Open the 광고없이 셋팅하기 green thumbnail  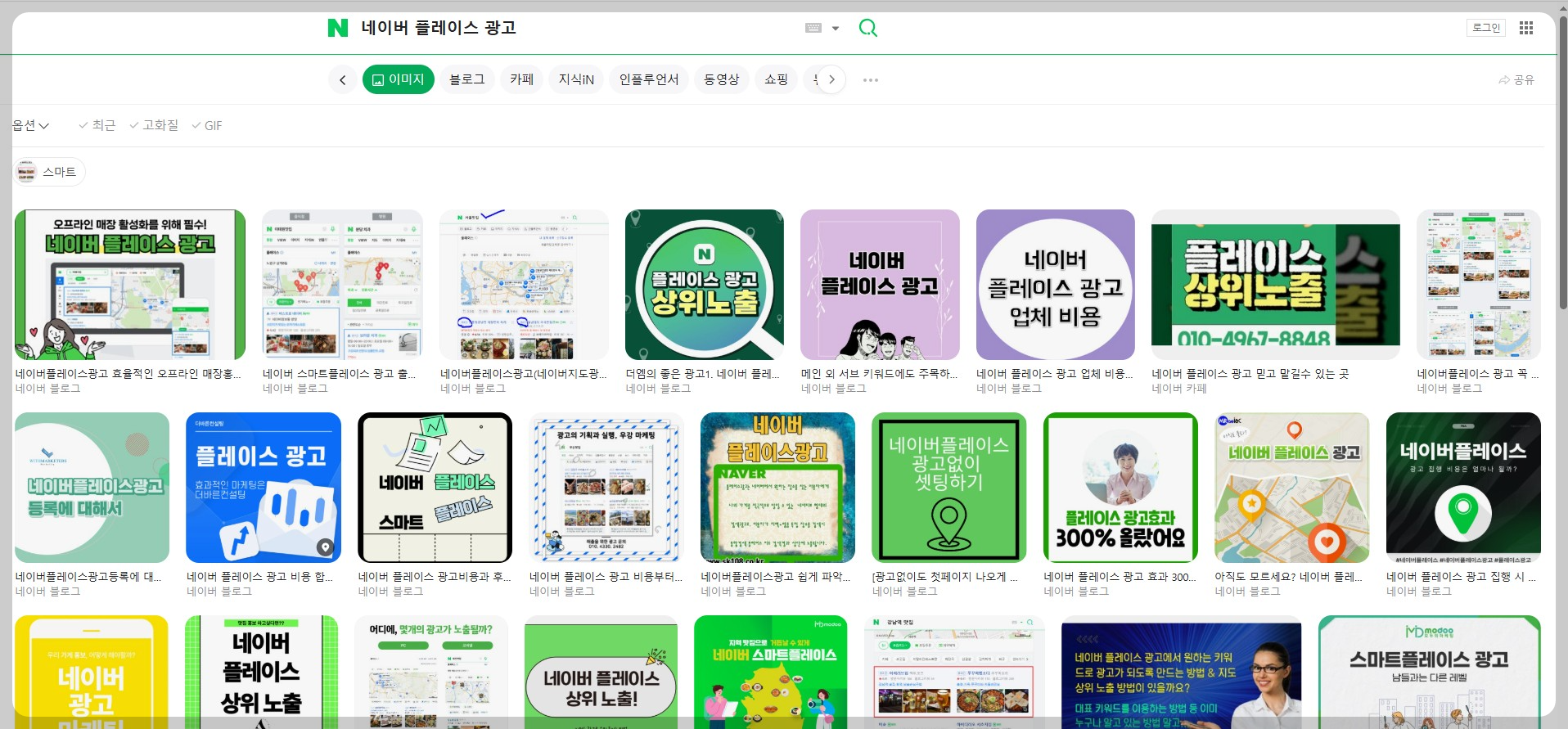tap(949, 488)
